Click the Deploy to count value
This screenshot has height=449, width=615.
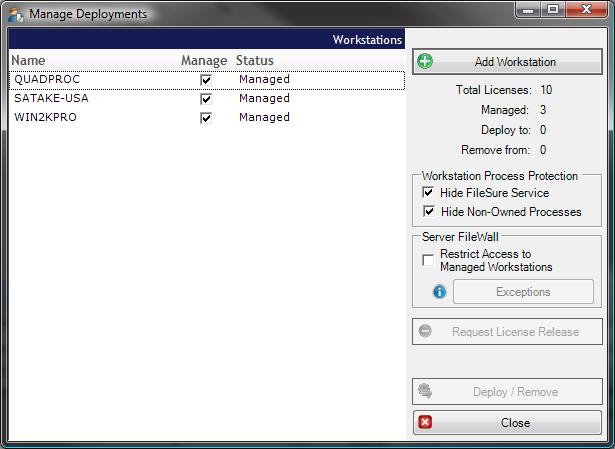[x=543, y=130]
